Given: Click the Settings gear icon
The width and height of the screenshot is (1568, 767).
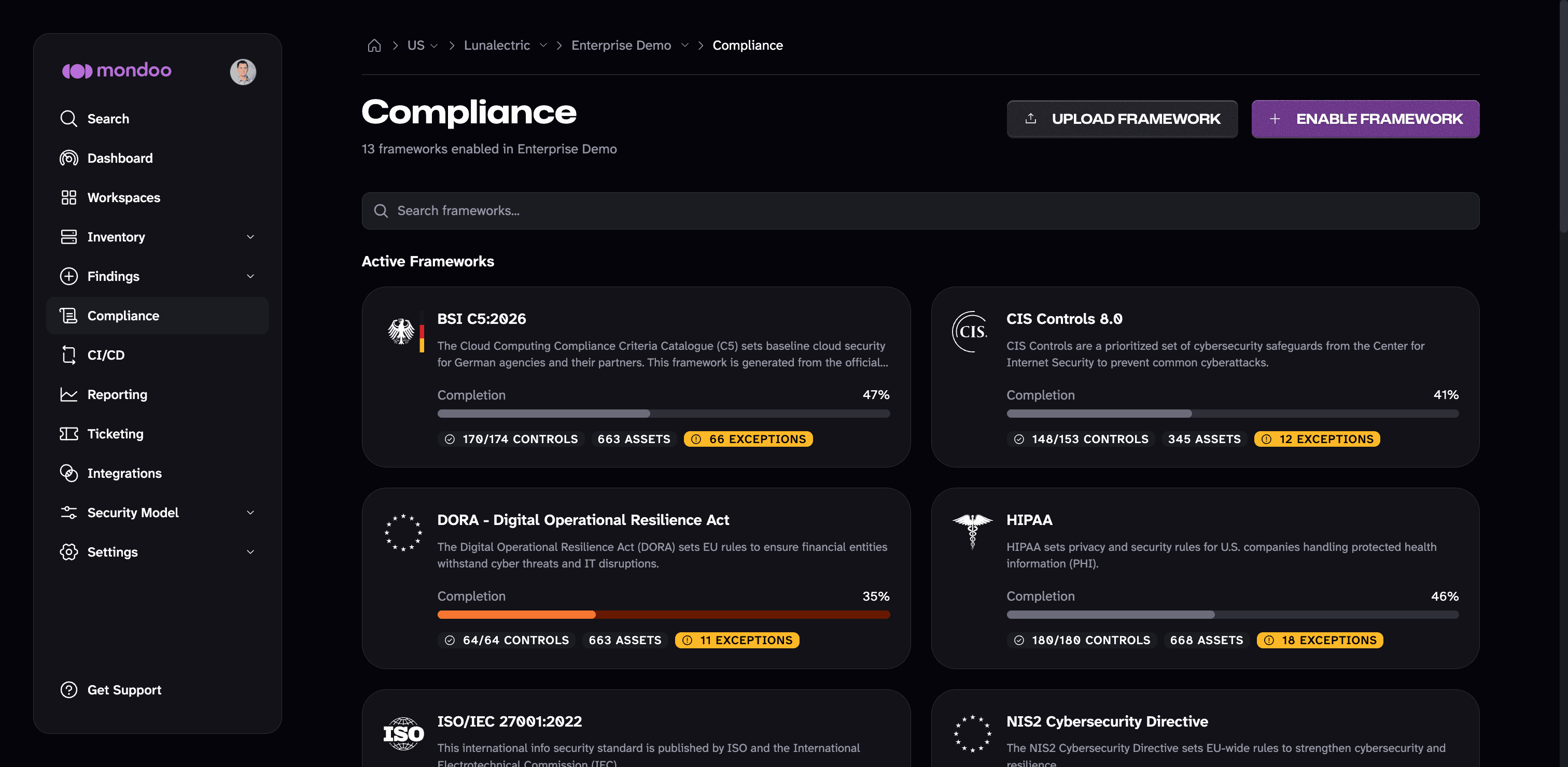Looking at the screenshot, I should [69, 552].
